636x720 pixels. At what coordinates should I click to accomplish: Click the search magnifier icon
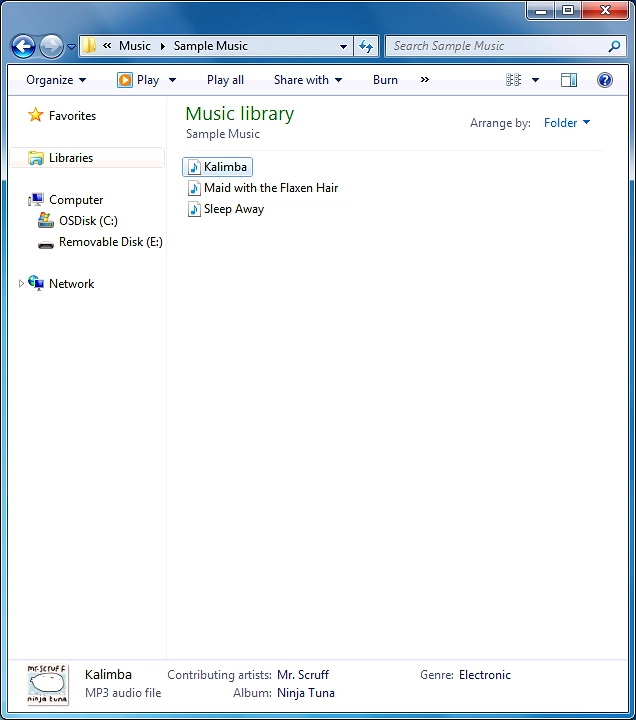[x=614, y=46]
